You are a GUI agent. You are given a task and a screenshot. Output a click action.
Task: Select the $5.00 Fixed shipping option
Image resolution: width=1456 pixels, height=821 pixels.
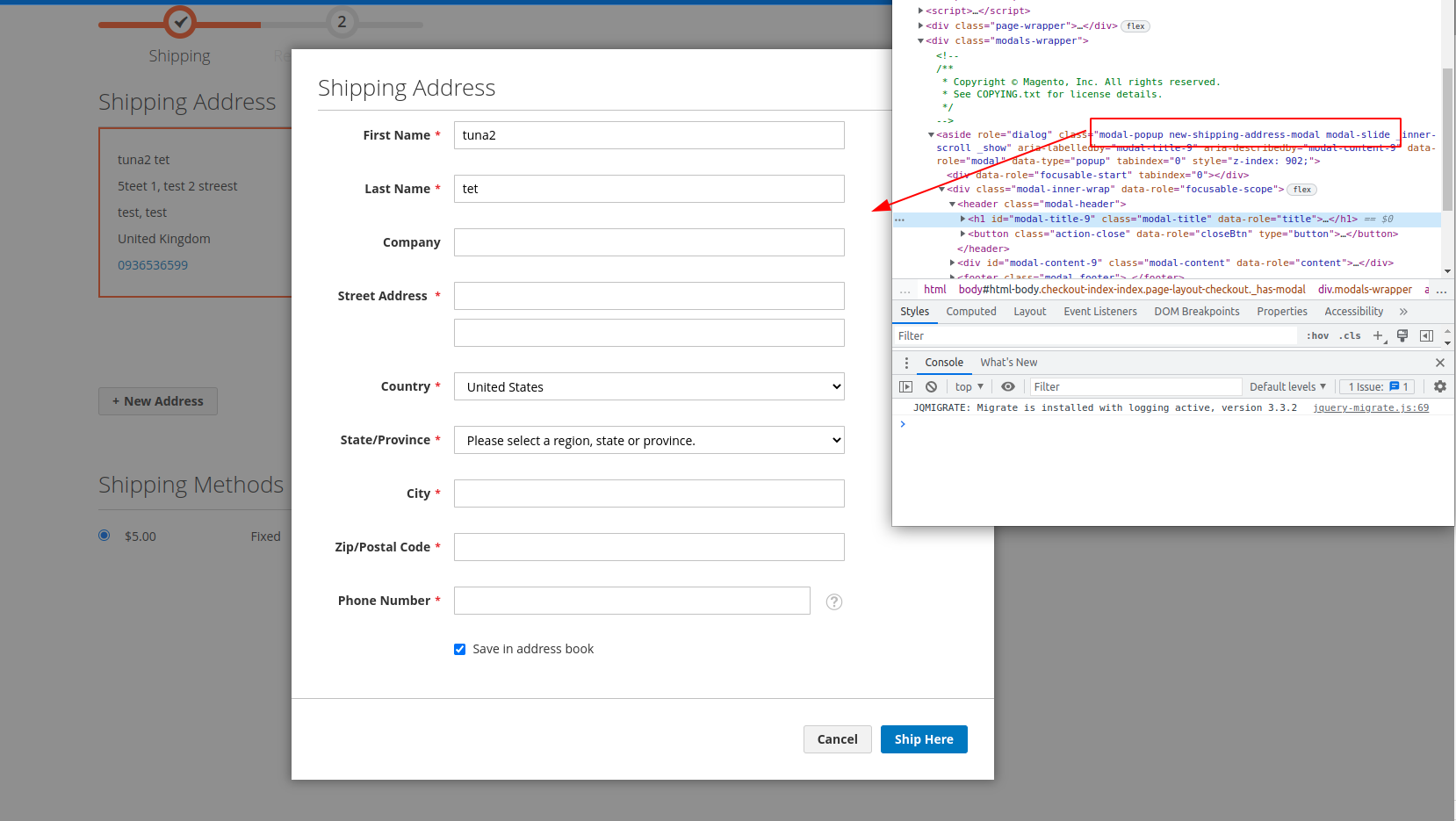point(104,535)
